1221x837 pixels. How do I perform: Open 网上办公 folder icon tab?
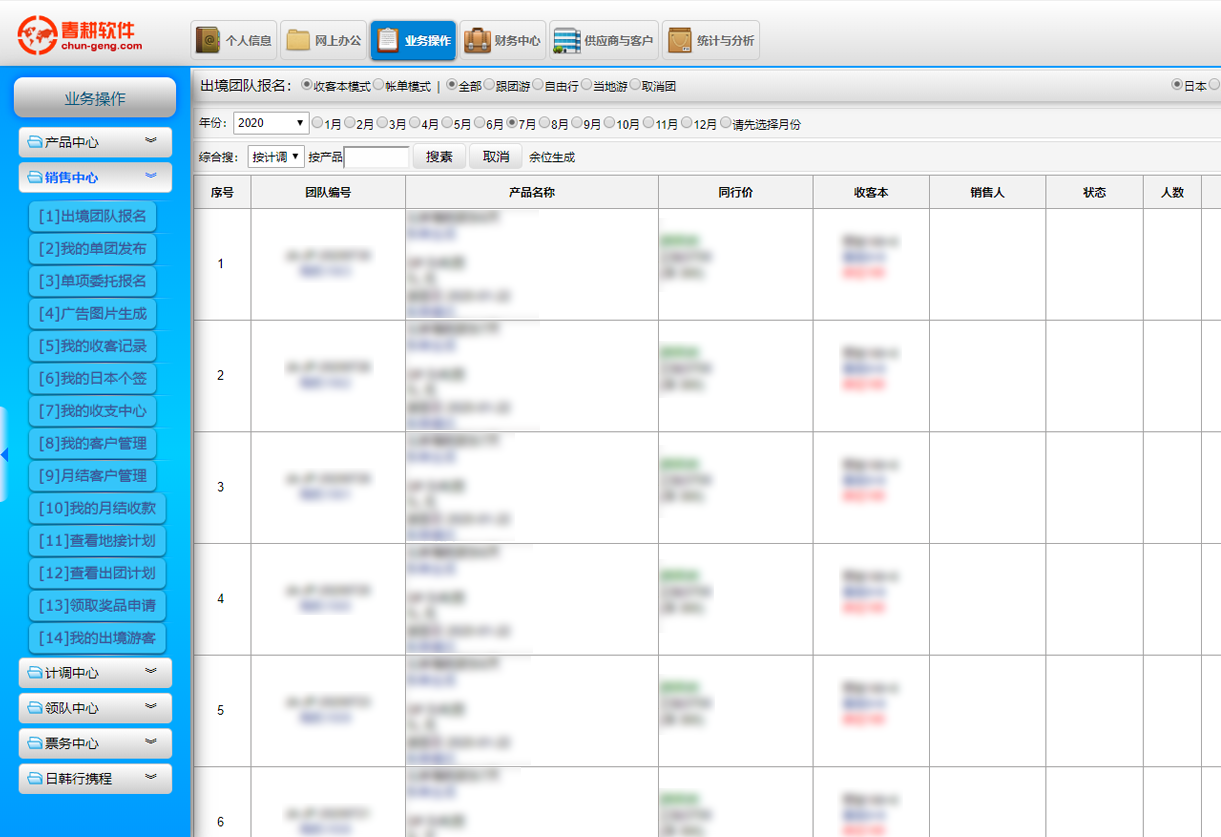(x=298, y=41)
